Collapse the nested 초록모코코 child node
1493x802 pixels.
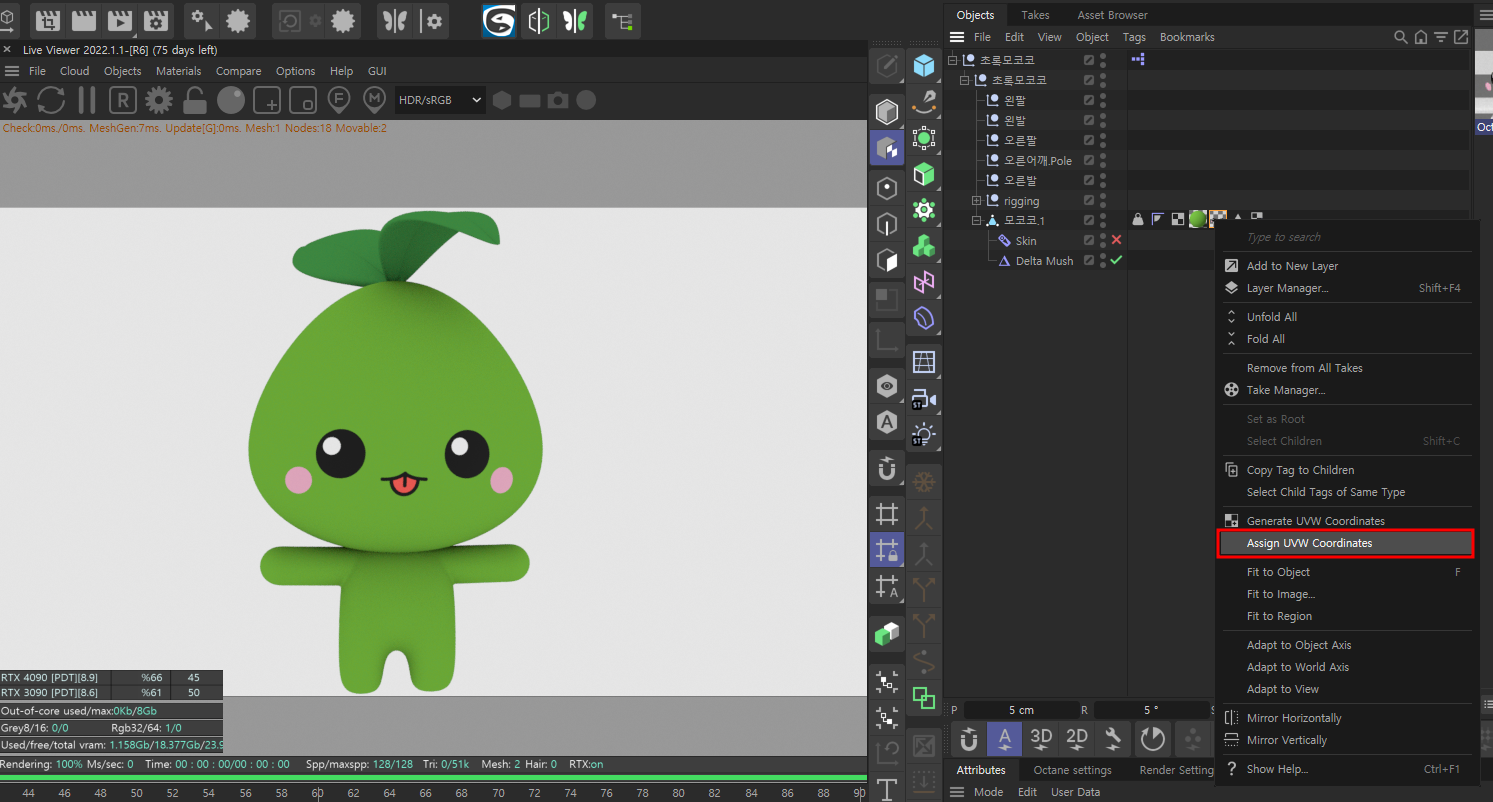965,80
